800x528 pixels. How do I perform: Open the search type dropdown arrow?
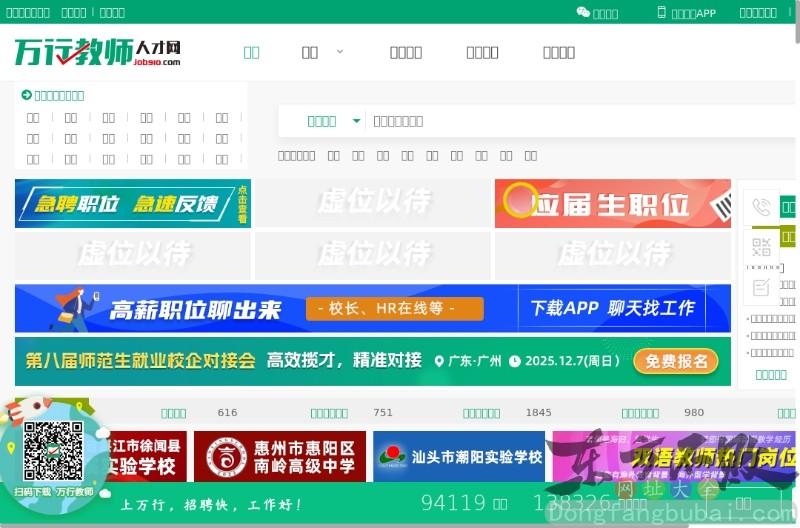click(x=357, y=121)
